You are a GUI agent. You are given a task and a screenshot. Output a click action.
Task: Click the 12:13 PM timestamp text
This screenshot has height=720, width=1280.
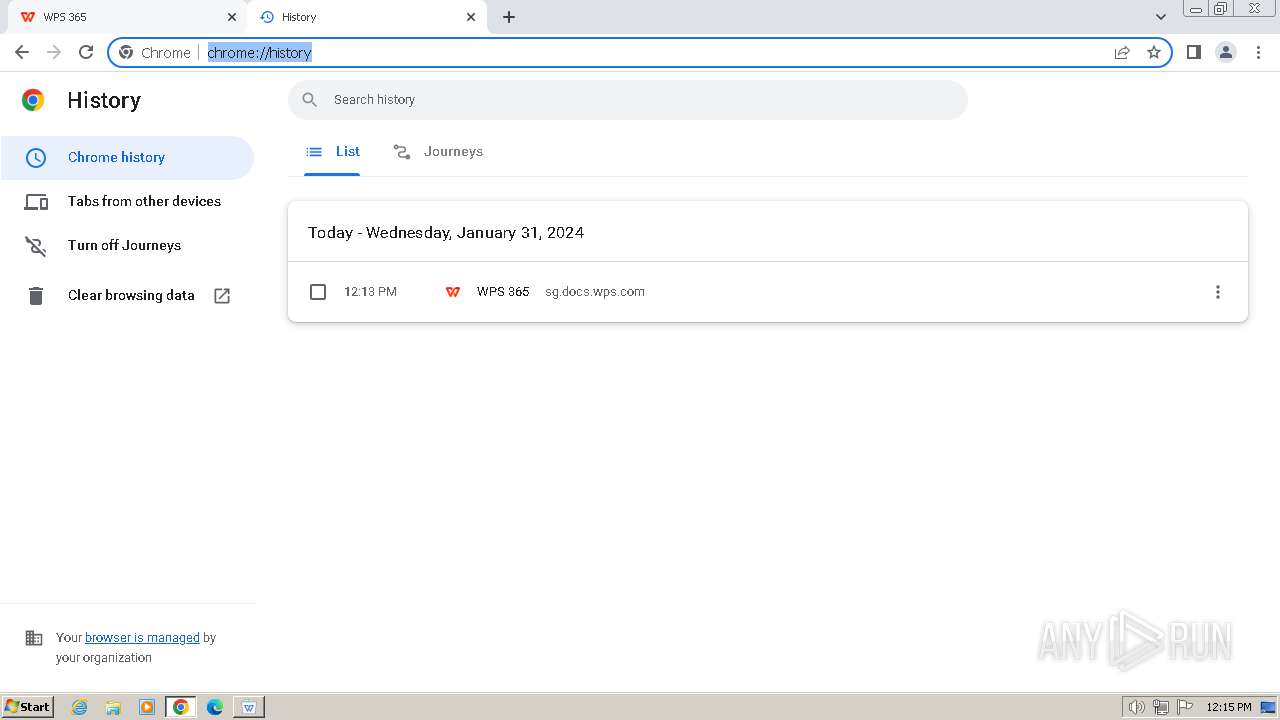pyautogui.click(x=370, y=292)
